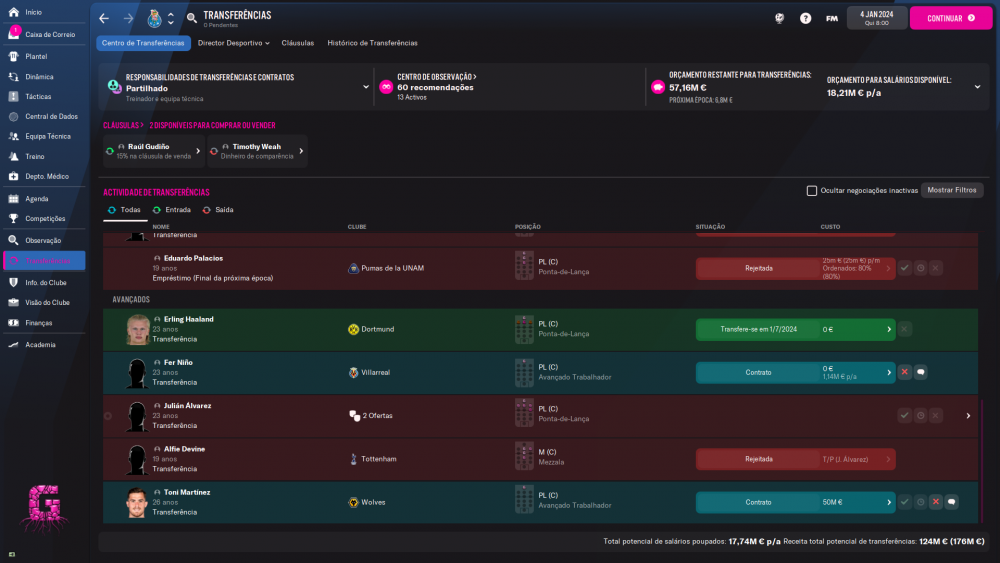Open Julián Álvarez player name
This screenshot has height=563, width=1000.
pyautogui.click(x=187, y=406)
